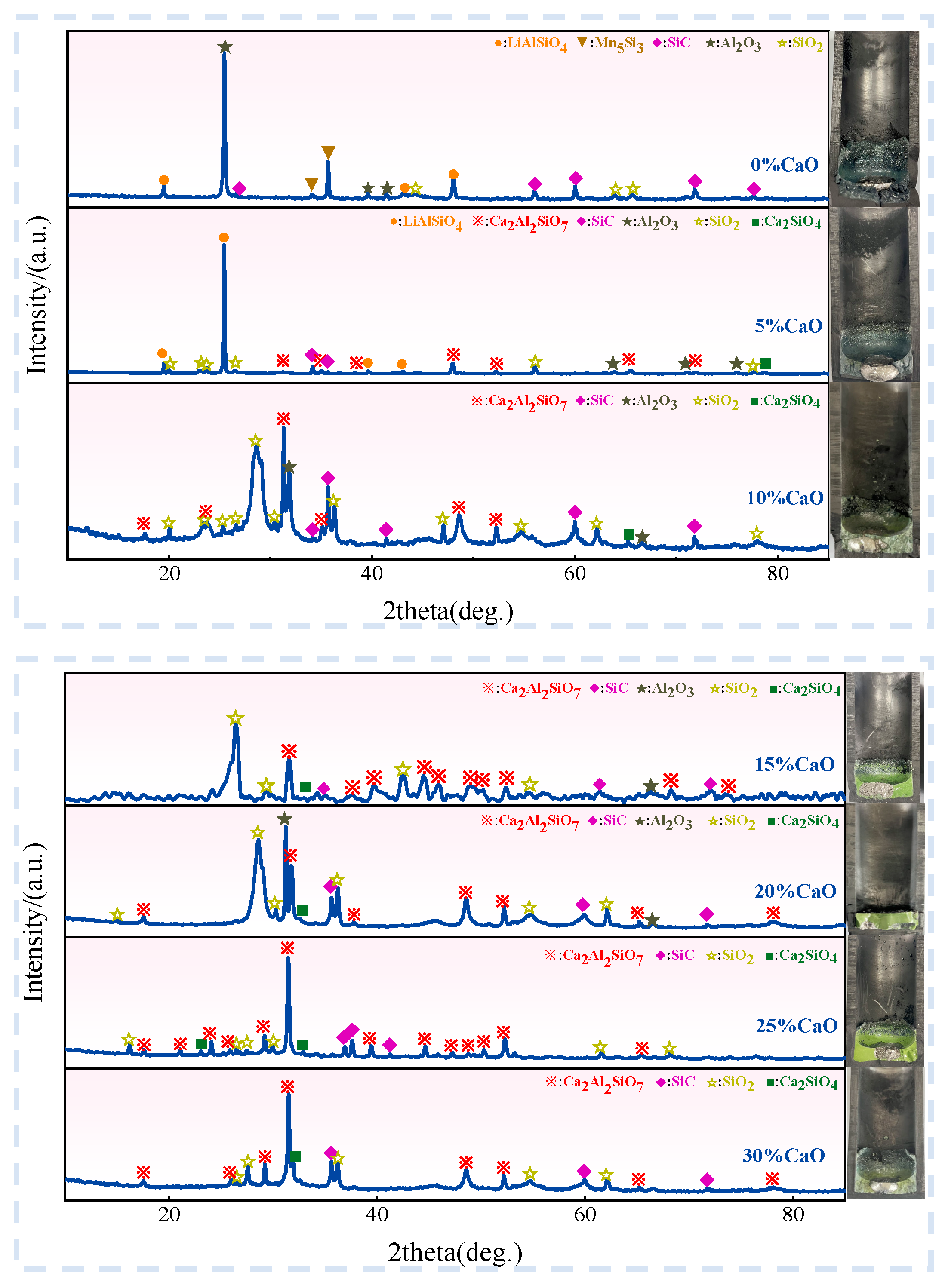The width and height of the screenshot is (948, 1288).
Task: Click the larger Mn5Si3 triangle in 0%CaO pattern
Action: pos(328,153)
